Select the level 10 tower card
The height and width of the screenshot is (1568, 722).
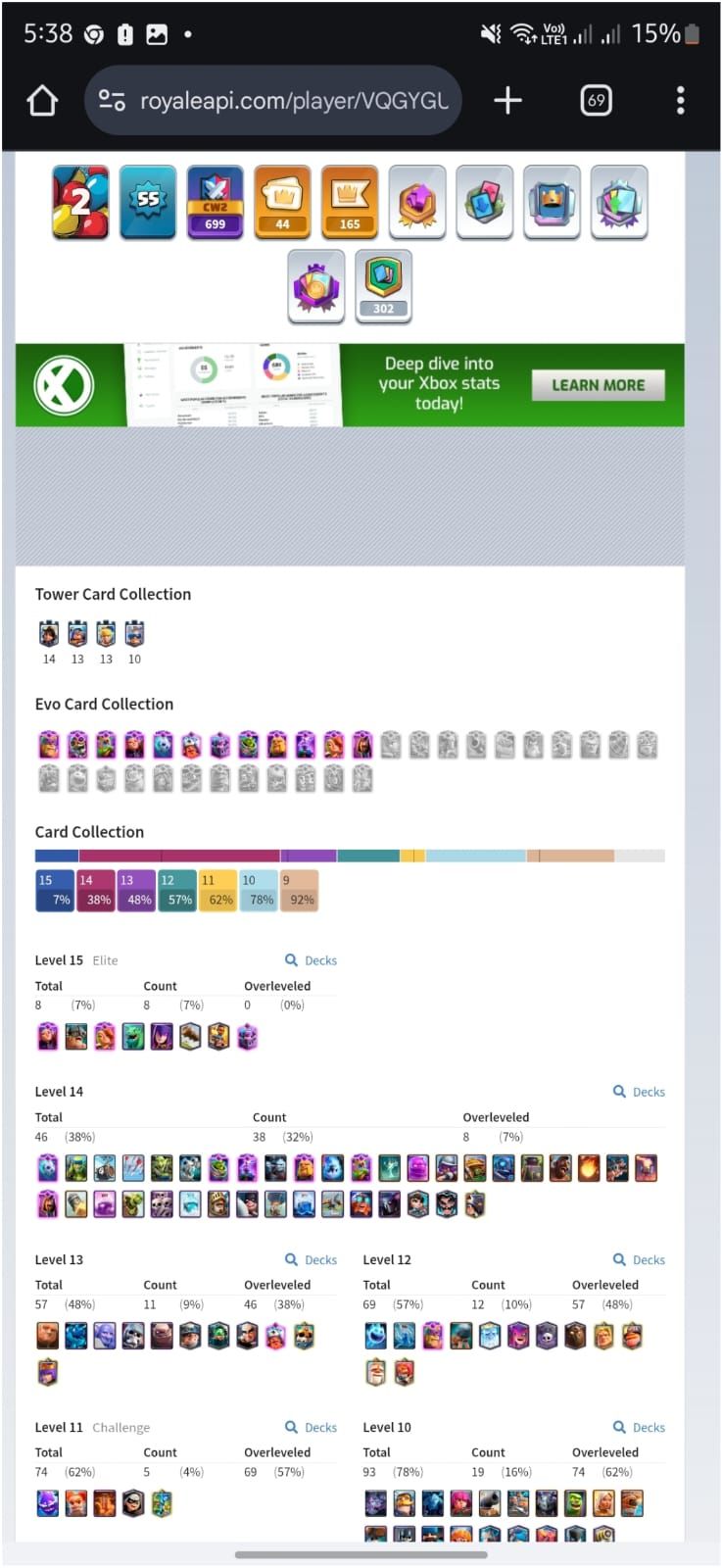tap(134, 634)
